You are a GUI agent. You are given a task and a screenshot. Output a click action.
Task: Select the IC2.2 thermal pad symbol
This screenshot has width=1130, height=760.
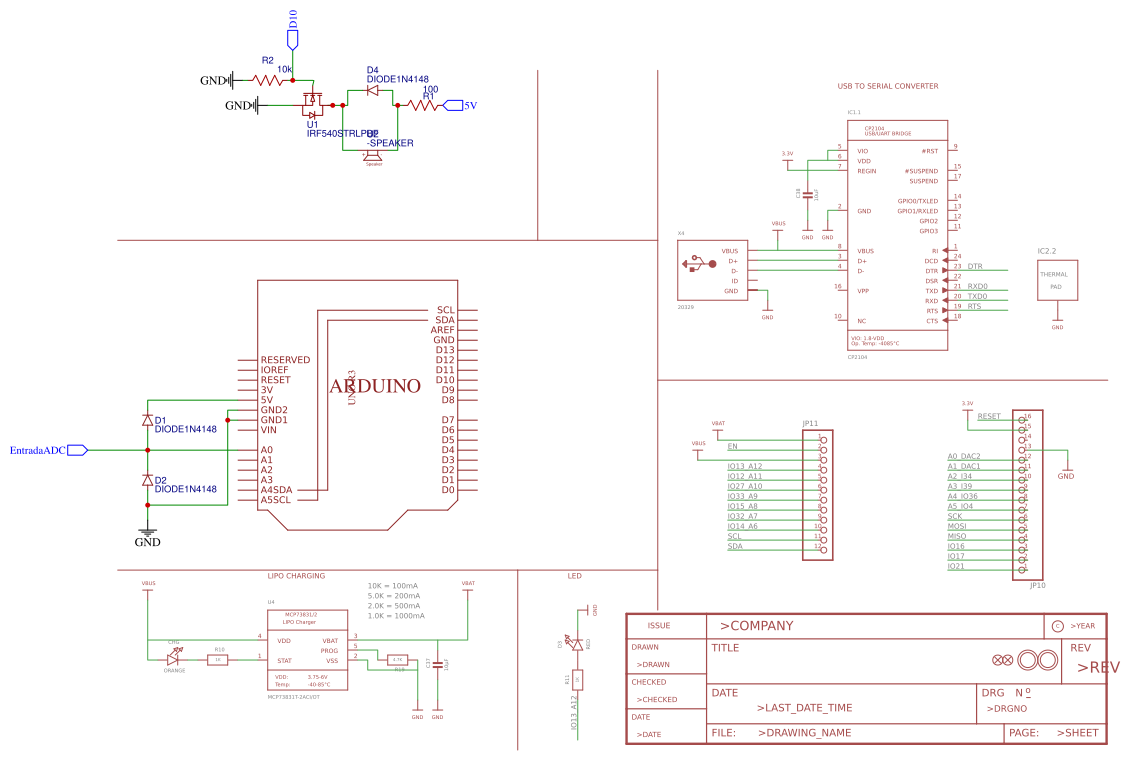[x=1057, y=280]
